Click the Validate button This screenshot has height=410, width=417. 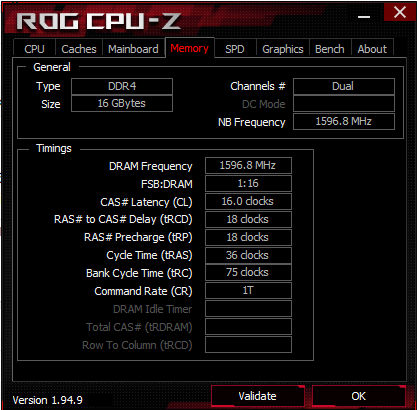[x=258, y=396]
